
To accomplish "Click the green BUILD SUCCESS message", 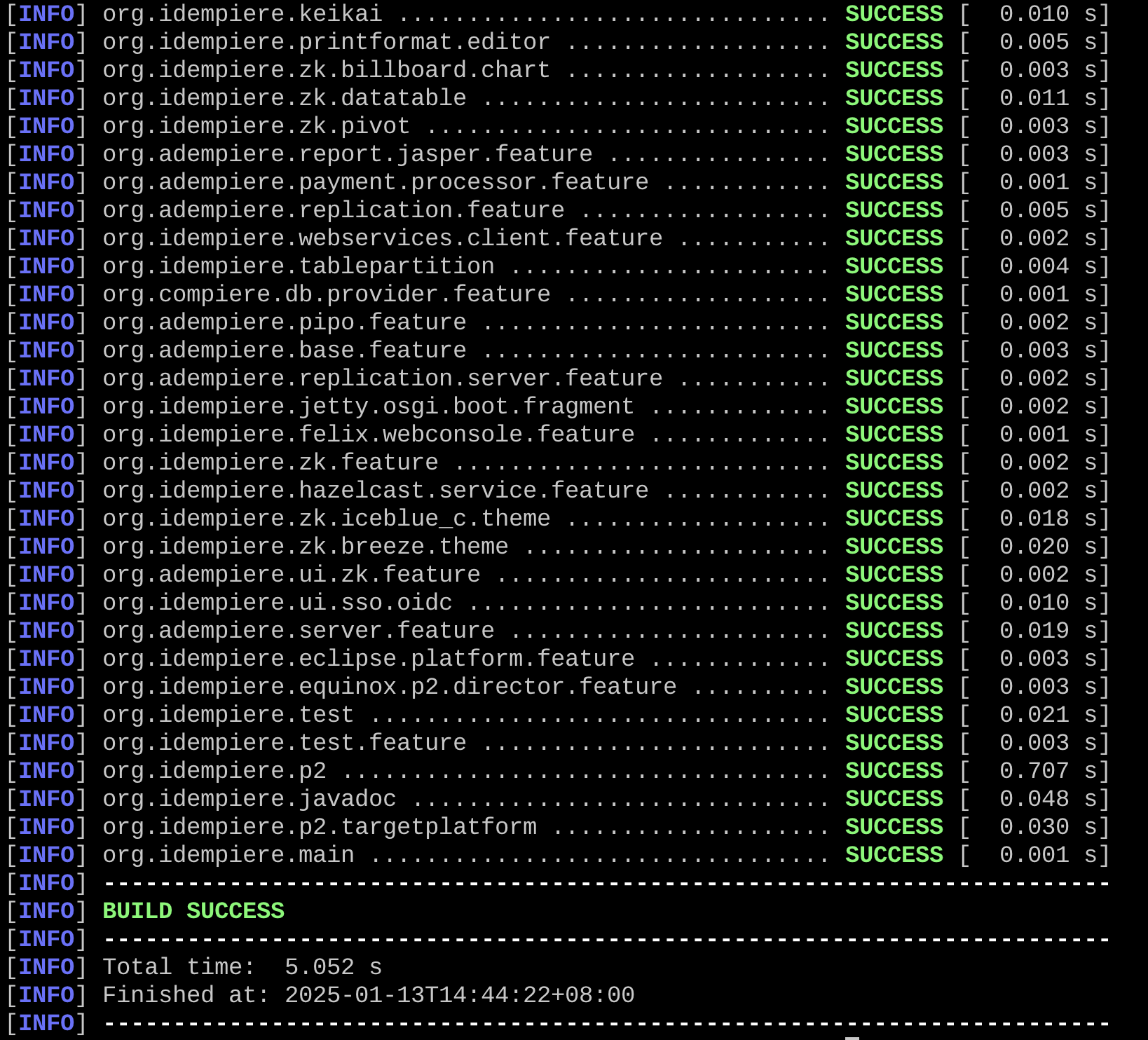I will [193, 911].
